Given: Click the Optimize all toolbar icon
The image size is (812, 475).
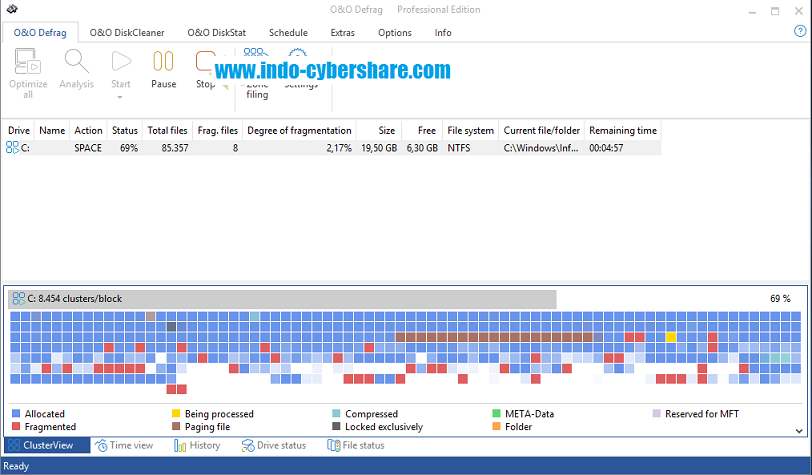Looking at the screenshot, I should 27,62.
